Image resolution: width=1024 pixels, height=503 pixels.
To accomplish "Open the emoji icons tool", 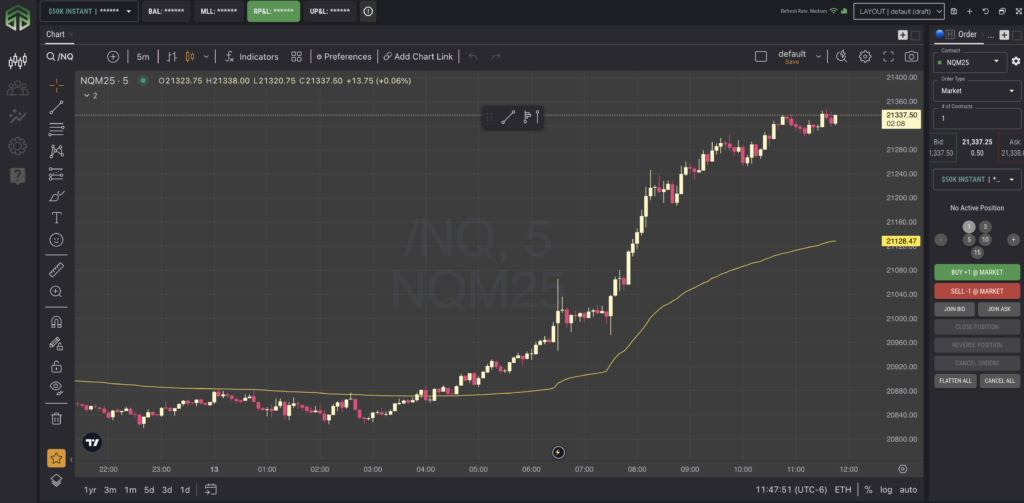I will (57, 240).
